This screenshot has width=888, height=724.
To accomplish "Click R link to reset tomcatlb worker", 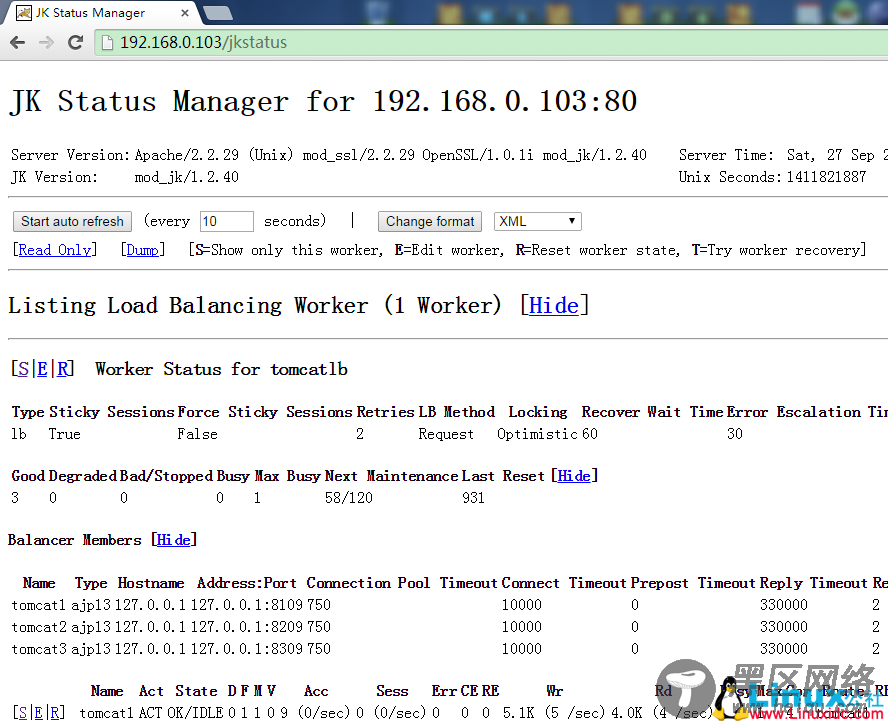I will click(x=63, y=369).
